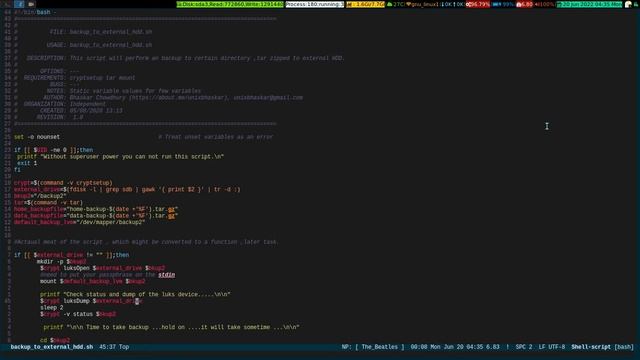Viewport: 640px width, 360px height.
Task: Click the 'cd $bkup2' line
Action: point(55,340)
